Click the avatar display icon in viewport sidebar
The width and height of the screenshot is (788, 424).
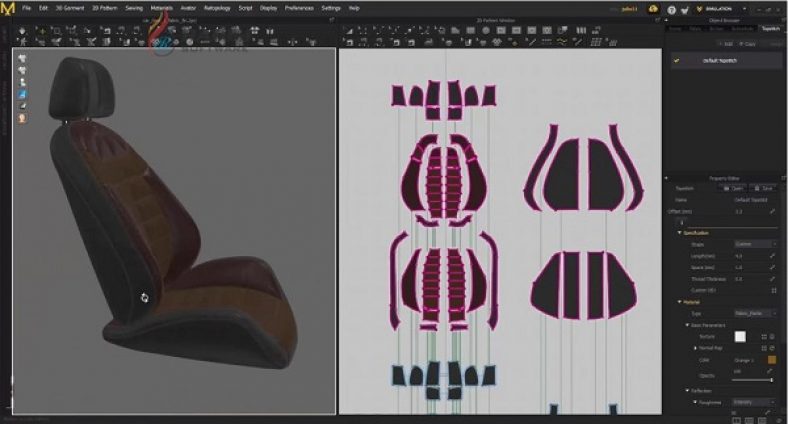pyautogui.click(x=22, y=118)
